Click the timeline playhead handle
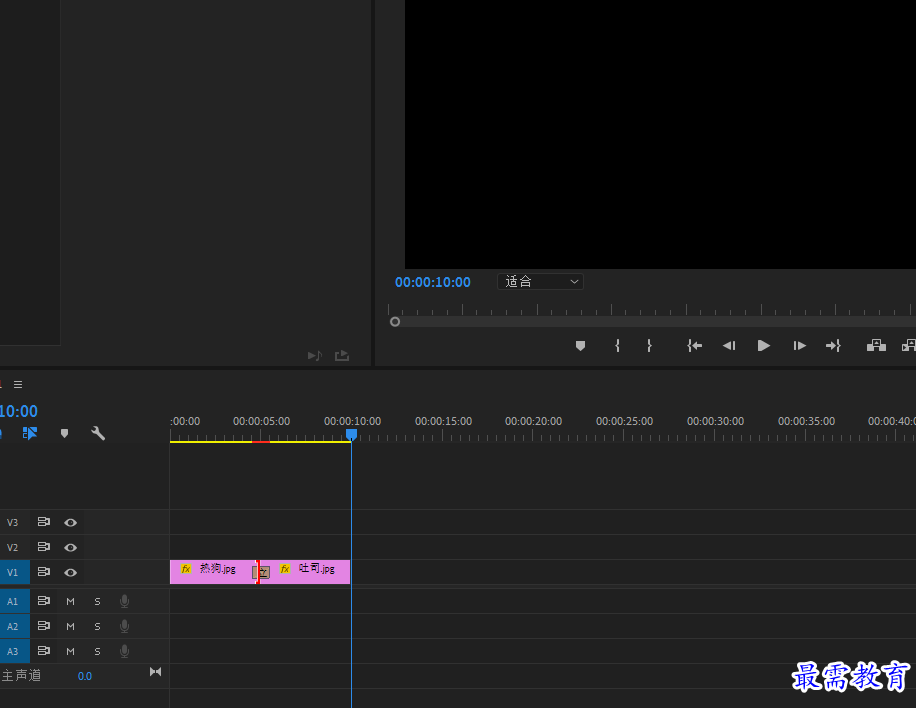Screen dimensions: 916x708 351,435
